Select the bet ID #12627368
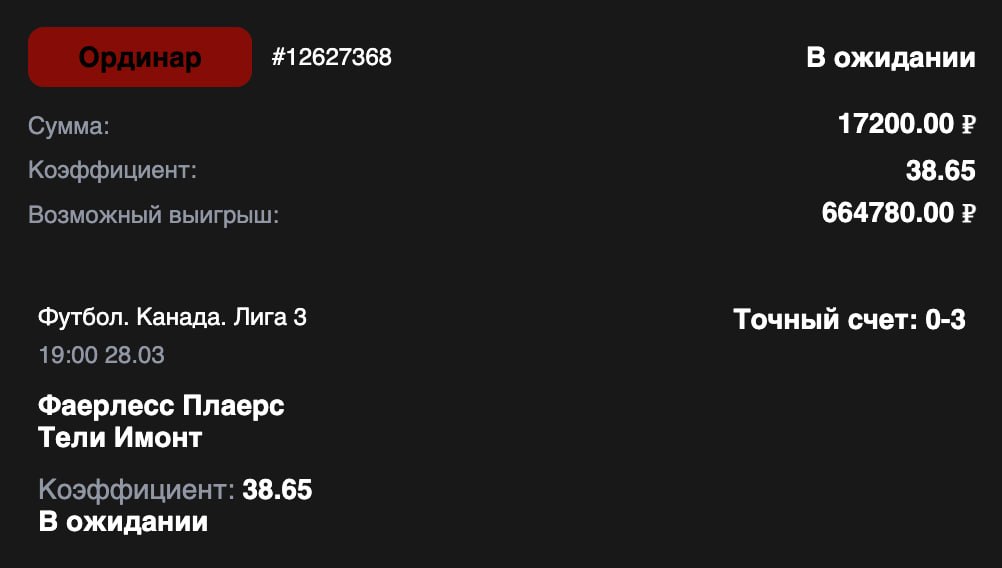 331,57
